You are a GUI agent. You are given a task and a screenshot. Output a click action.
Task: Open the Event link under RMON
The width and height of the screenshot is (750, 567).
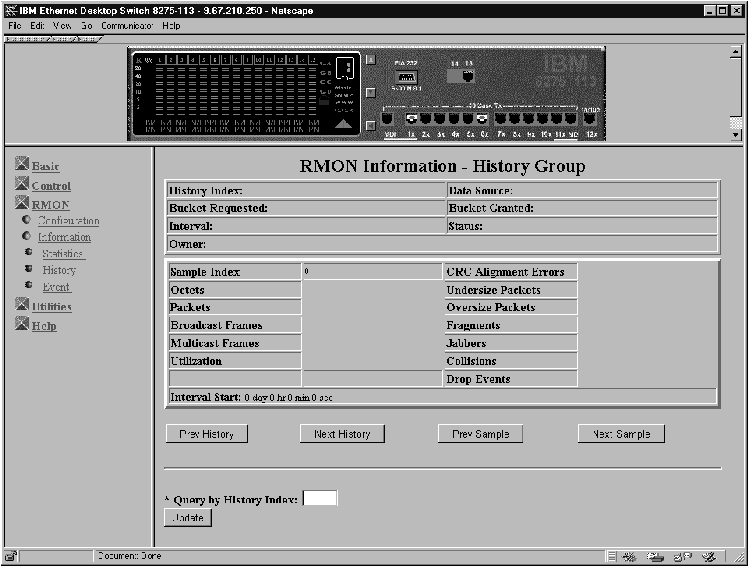point(56,287)
